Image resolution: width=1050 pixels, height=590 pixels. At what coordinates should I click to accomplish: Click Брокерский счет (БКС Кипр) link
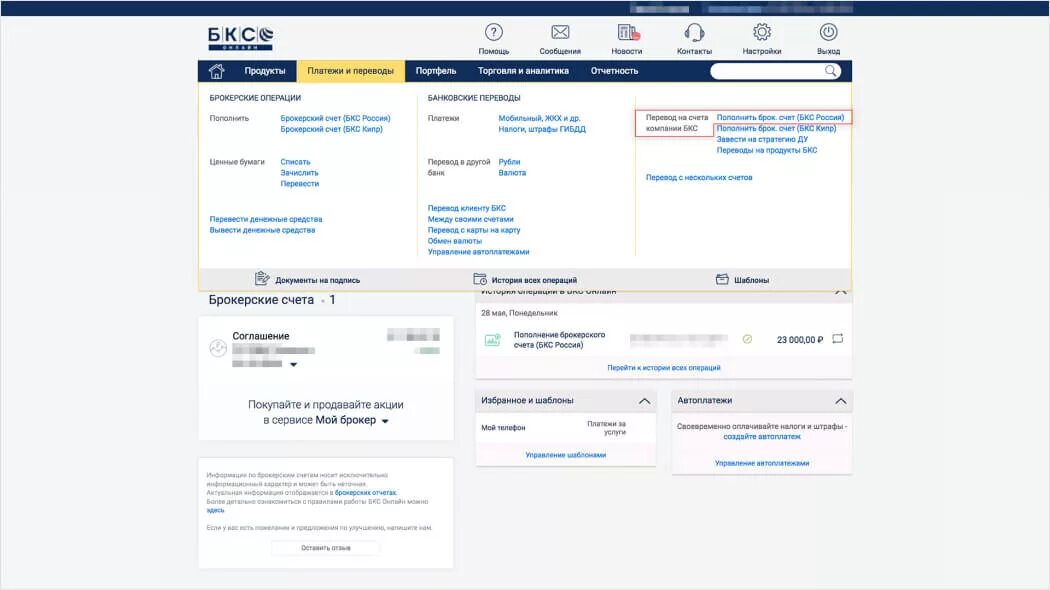click(331, 129)
